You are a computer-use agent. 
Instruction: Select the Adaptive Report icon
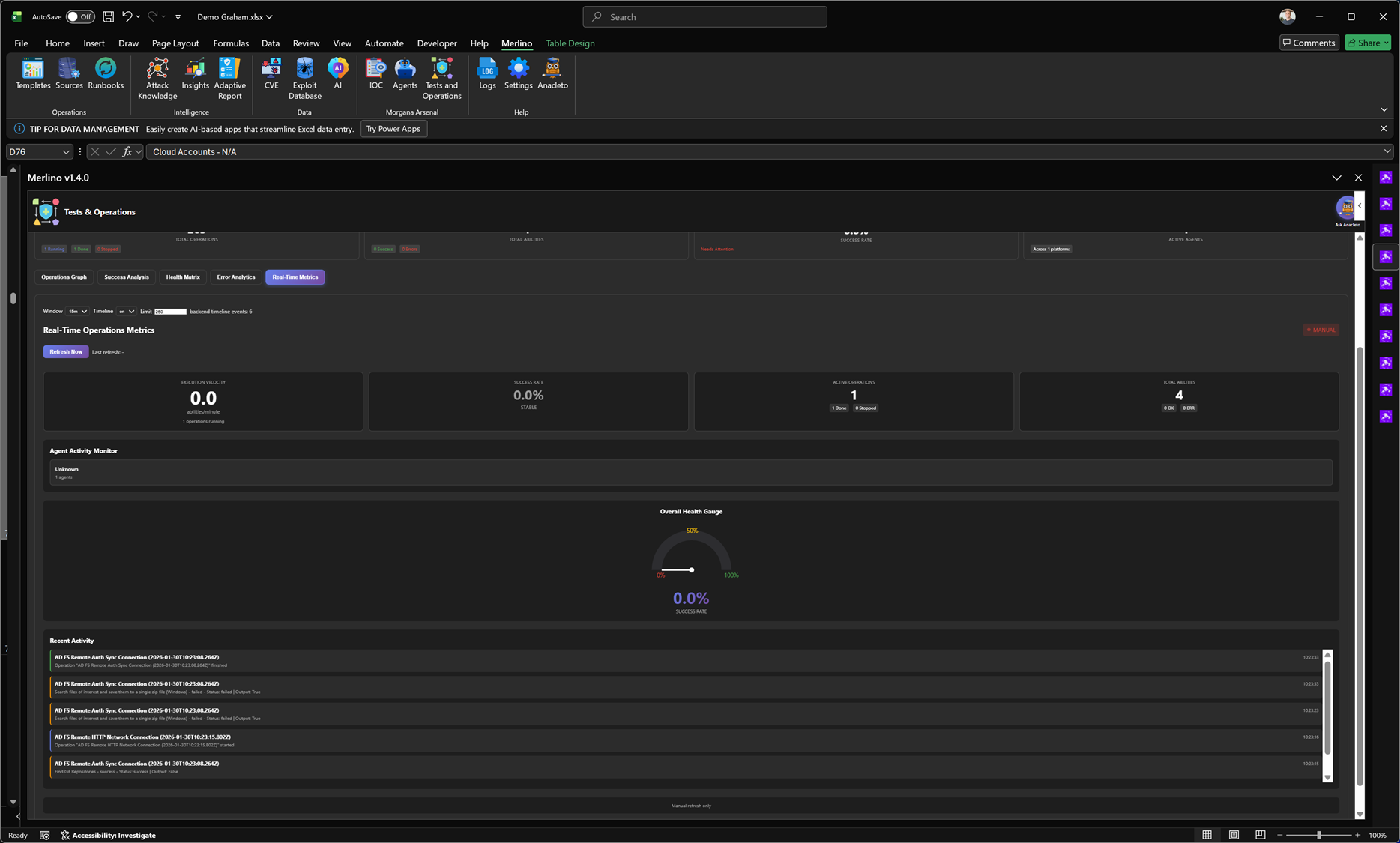pos(229,75)
